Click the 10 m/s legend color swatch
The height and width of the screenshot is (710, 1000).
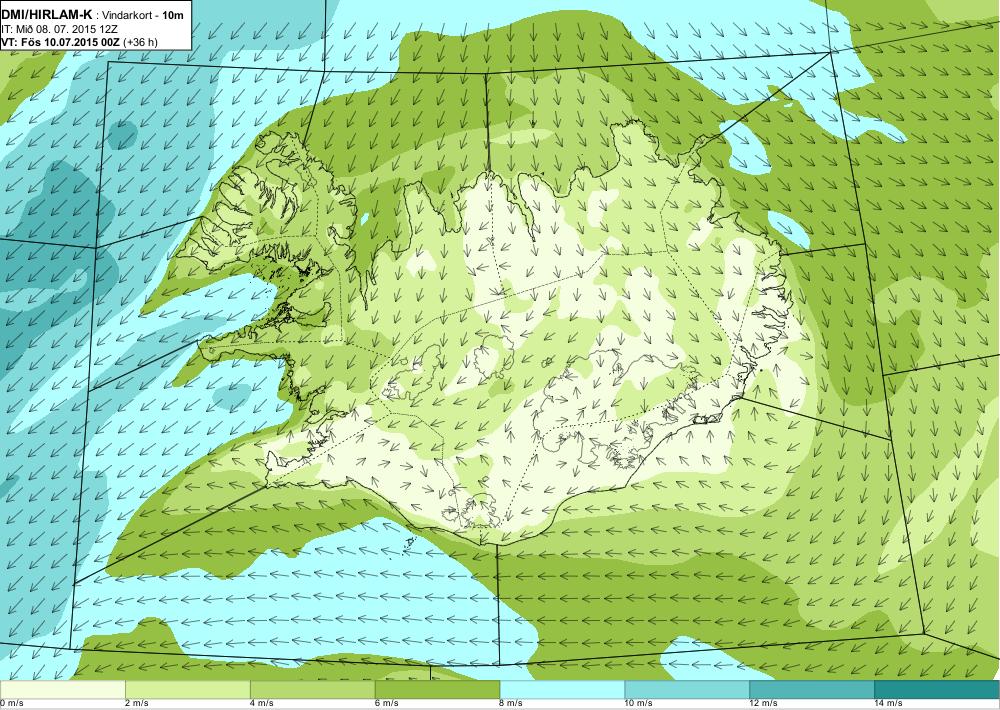point(688,690)
